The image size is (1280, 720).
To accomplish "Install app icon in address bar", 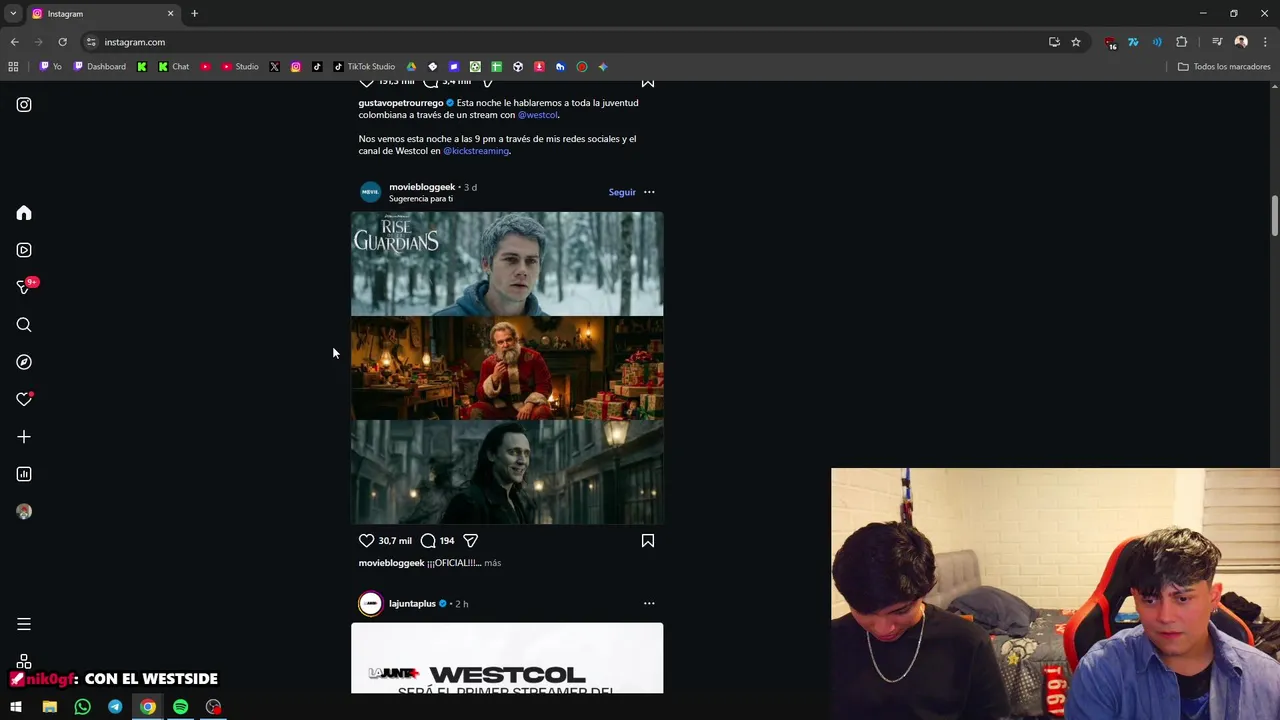I will tap(1054, 42).
